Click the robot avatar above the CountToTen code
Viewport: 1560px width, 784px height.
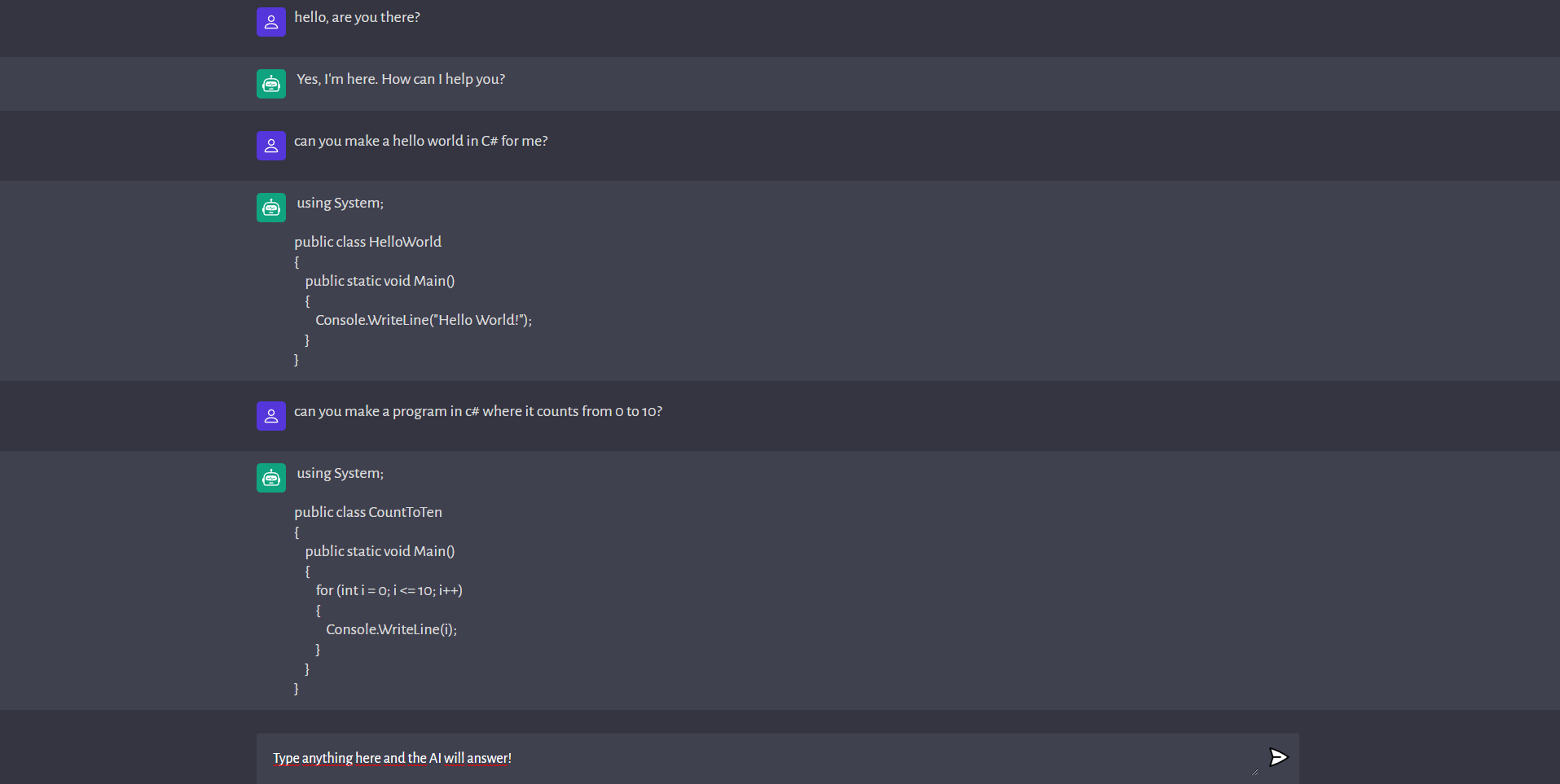(x=270, y=478)
